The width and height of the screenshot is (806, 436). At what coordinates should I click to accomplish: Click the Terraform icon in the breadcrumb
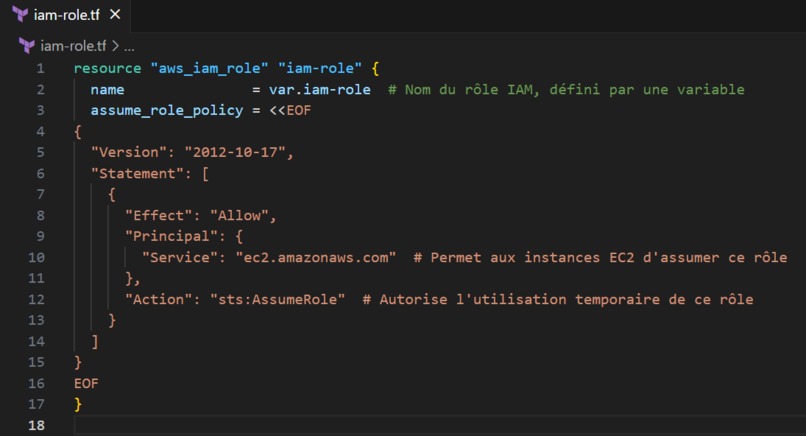click(x=26, y=46)
